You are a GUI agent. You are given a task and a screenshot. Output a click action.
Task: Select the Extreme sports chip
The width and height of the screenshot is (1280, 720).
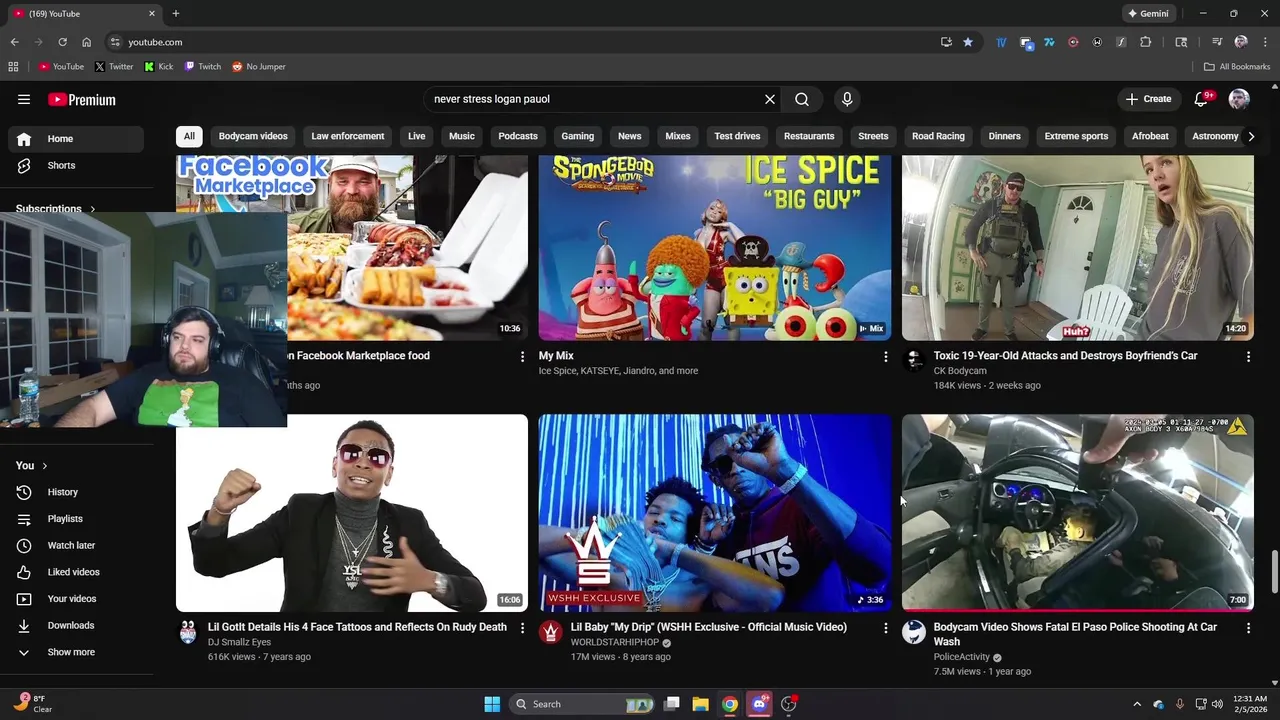point(1076,136)
